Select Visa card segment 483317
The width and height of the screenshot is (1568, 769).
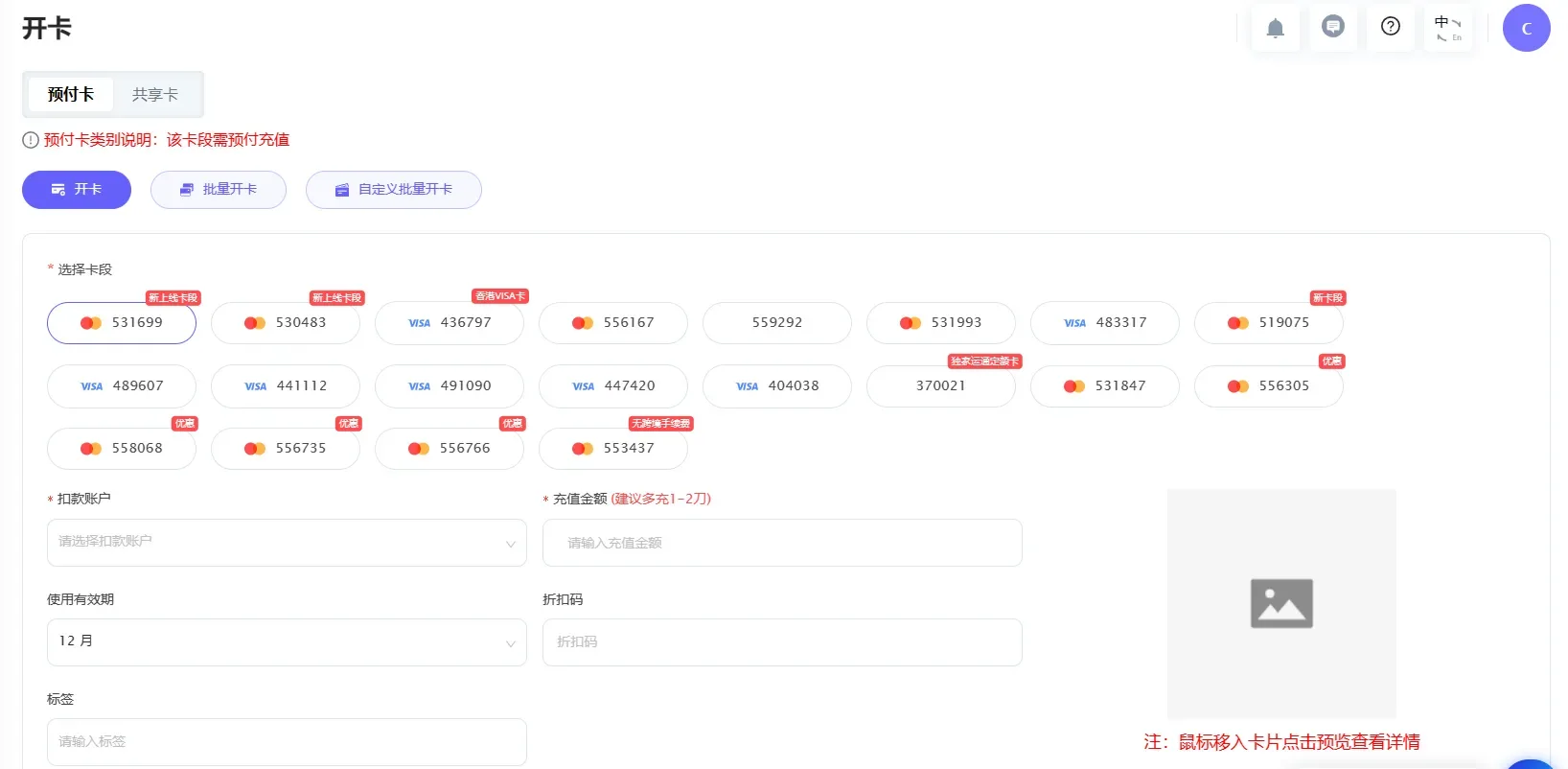click(x=1105, y=323)
